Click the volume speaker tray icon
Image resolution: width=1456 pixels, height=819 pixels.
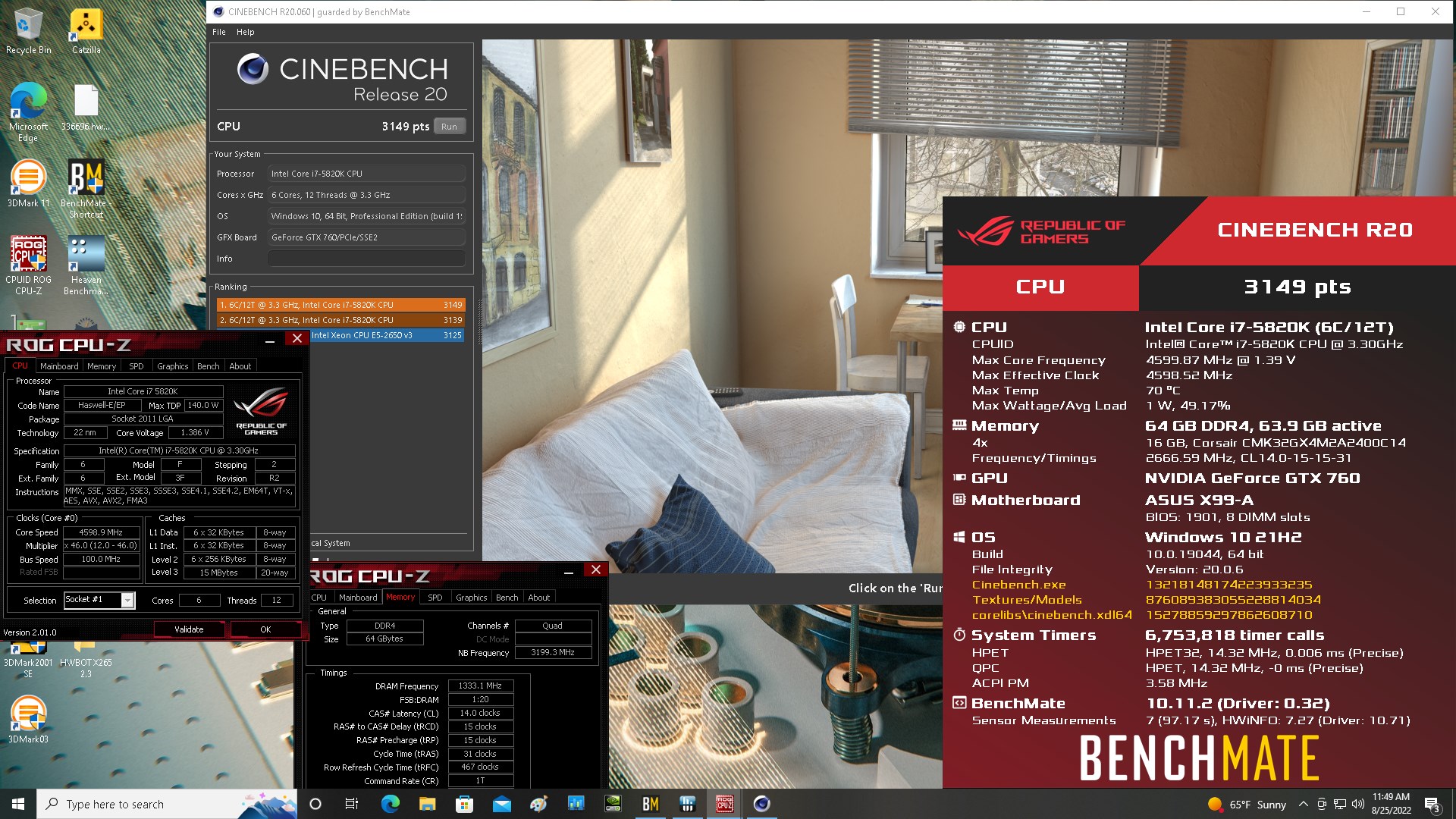pyautogui.click(x=1357, y=804)
